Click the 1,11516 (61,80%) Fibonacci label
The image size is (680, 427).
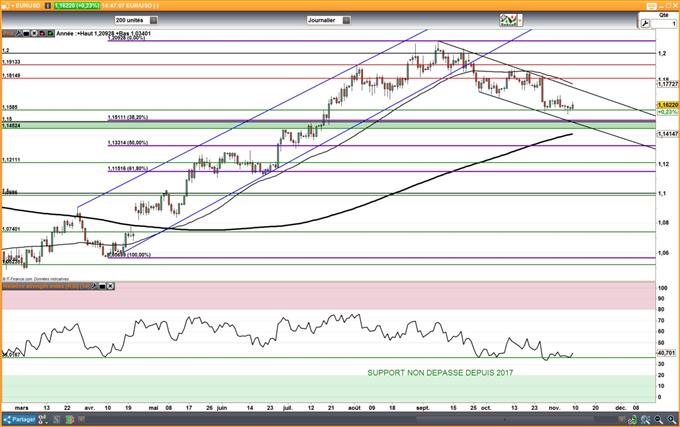(128, 168)
